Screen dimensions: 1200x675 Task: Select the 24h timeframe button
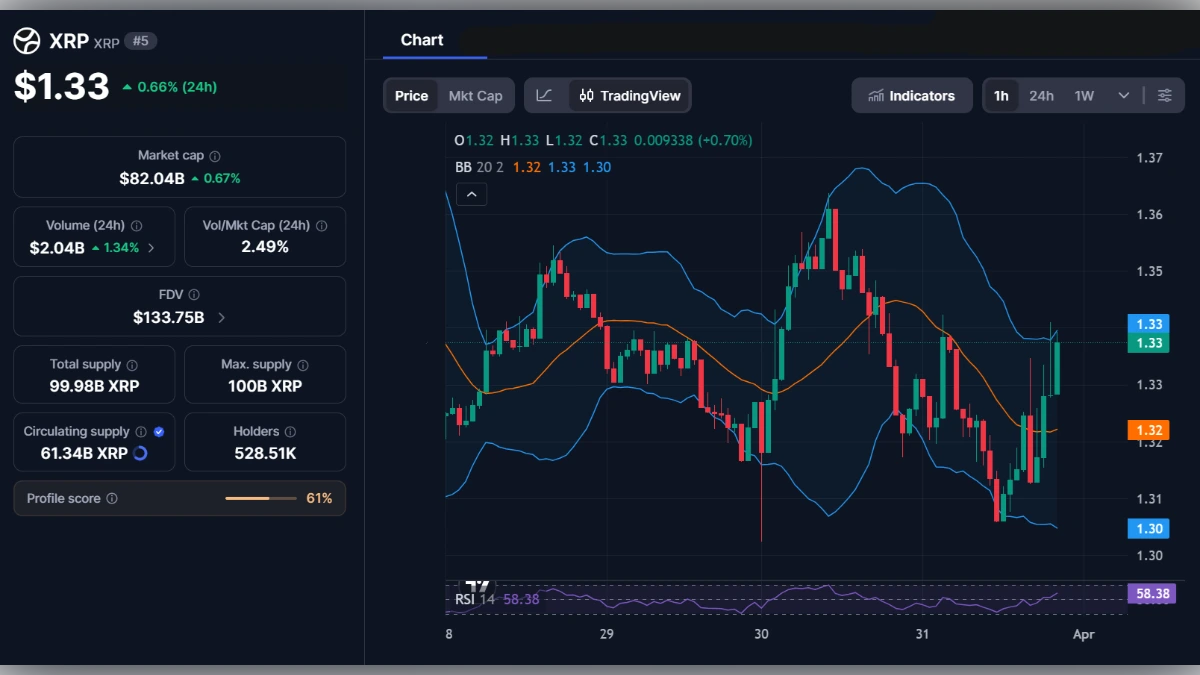tap(1041, 95)
